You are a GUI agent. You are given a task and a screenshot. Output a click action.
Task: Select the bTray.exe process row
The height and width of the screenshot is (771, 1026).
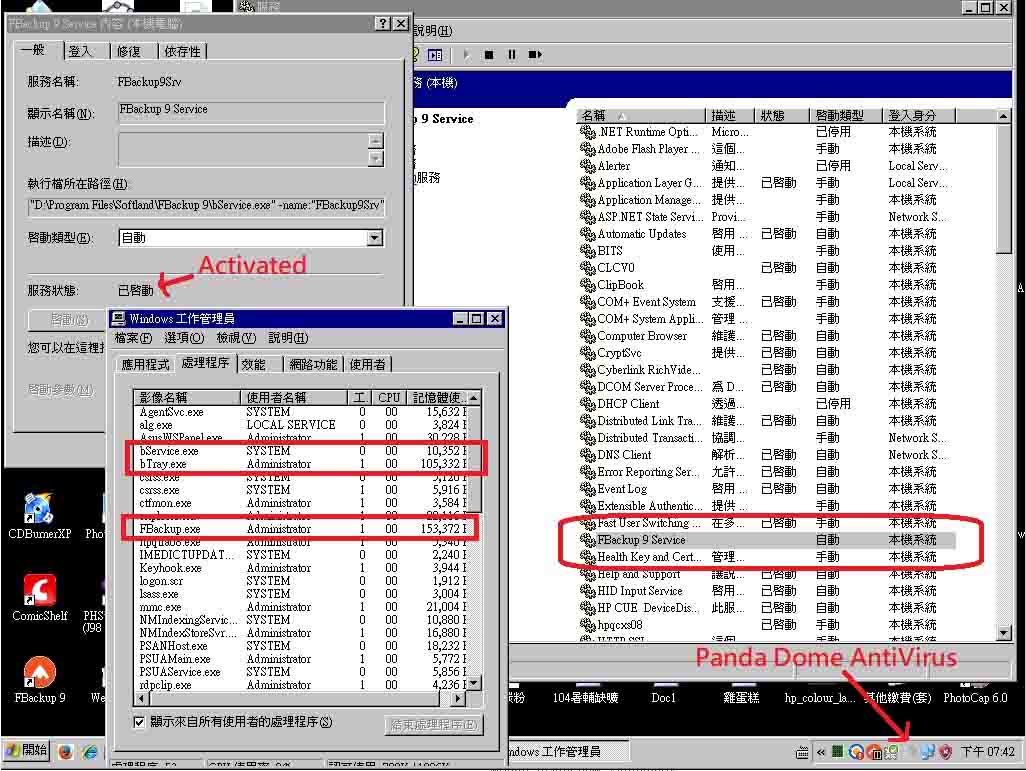point(301,464)
